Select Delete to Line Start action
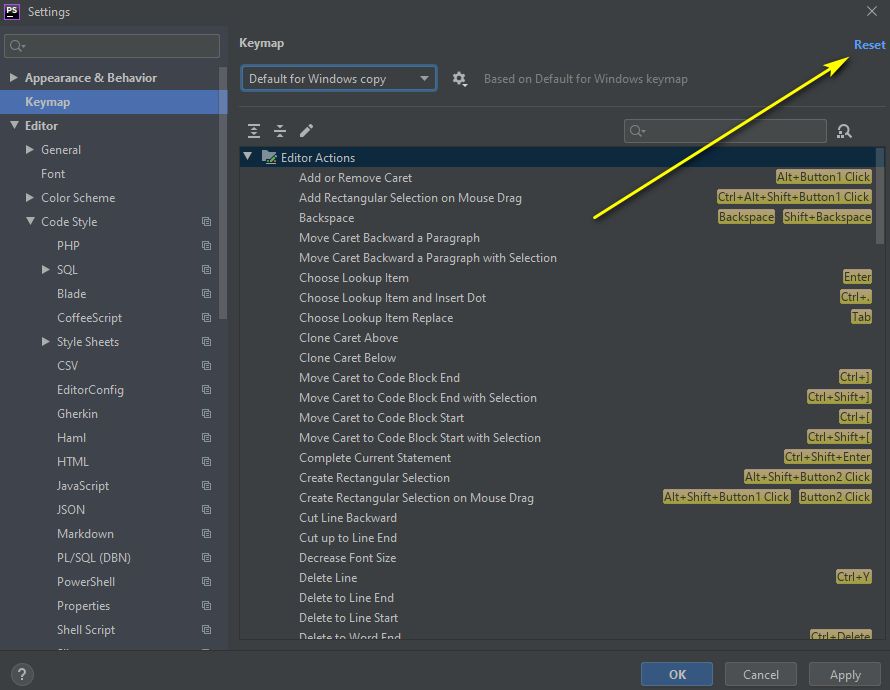 (556, 618)
